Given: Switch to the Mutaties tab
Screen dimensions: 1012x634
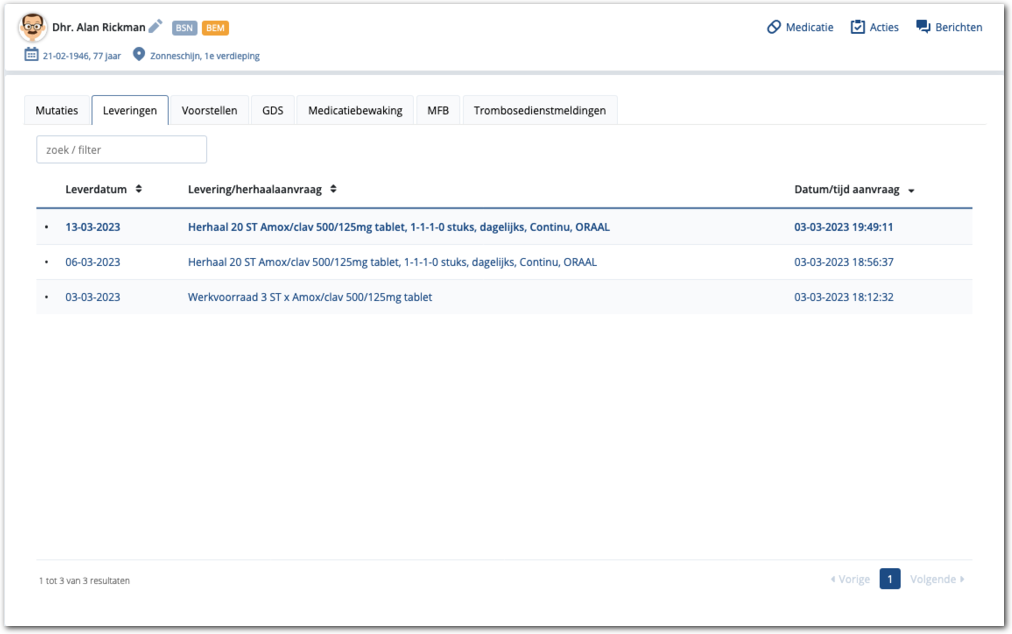Looking at the screenshot, I should [x=57, y=110].
